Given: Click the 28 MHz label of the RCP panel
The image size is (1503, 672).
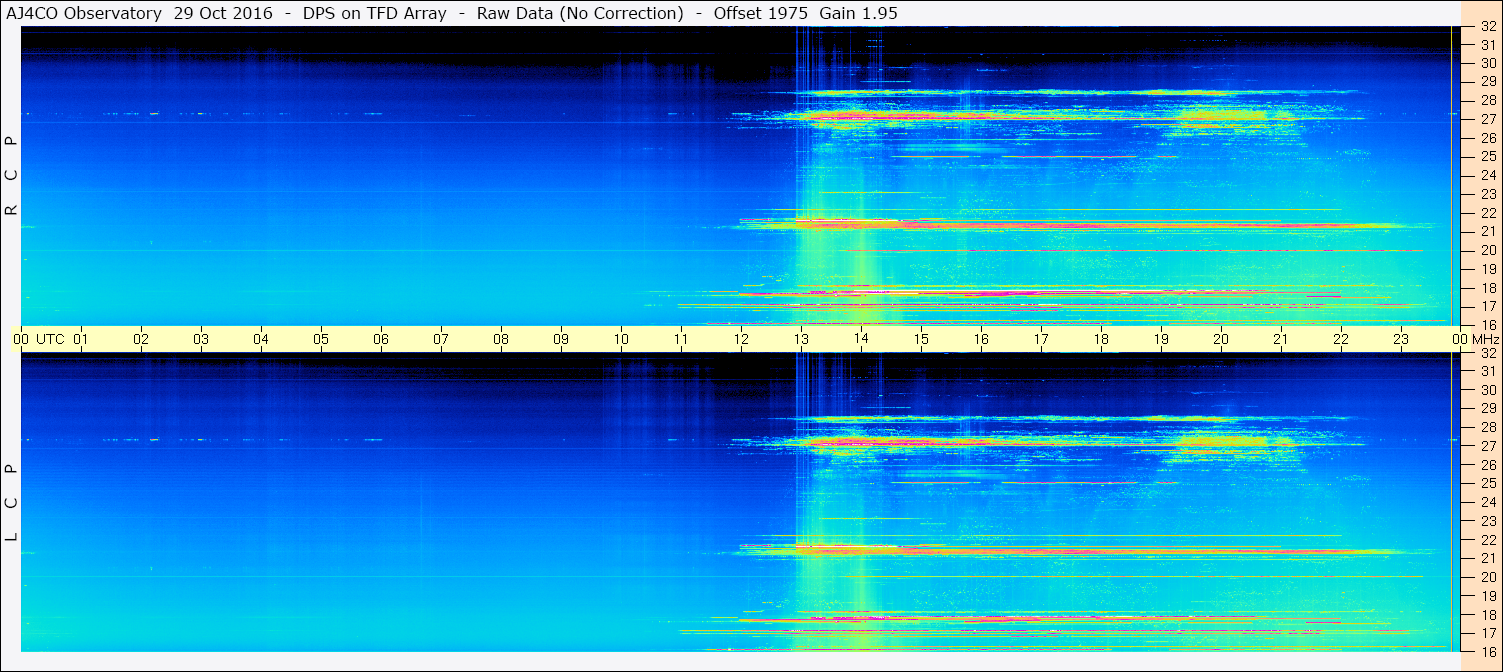Looking at the screenshot, I should (1487, 100).
